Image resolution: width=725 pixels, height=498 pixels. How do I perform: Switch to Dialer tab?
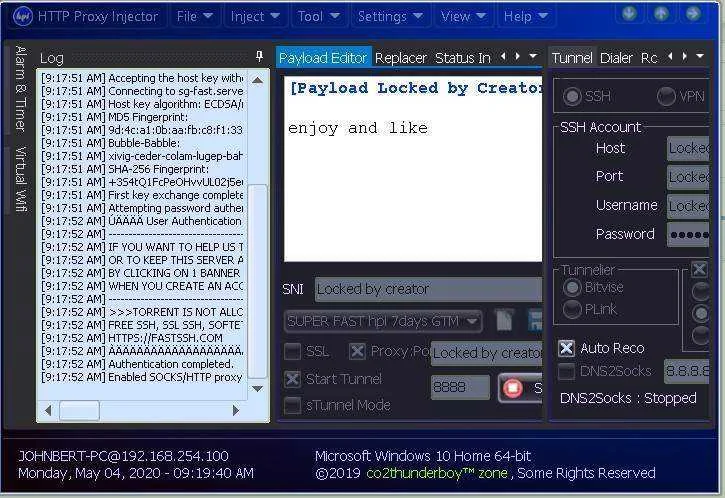coord(616,58)
